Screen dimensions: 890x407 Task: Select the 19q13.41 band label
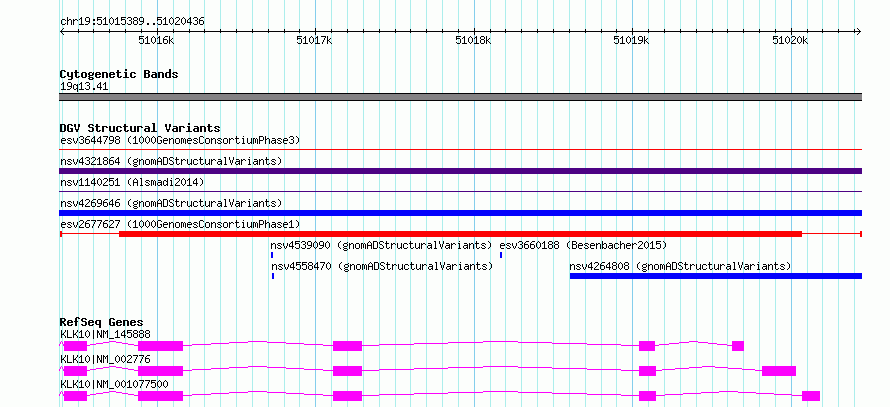point(84,87)
